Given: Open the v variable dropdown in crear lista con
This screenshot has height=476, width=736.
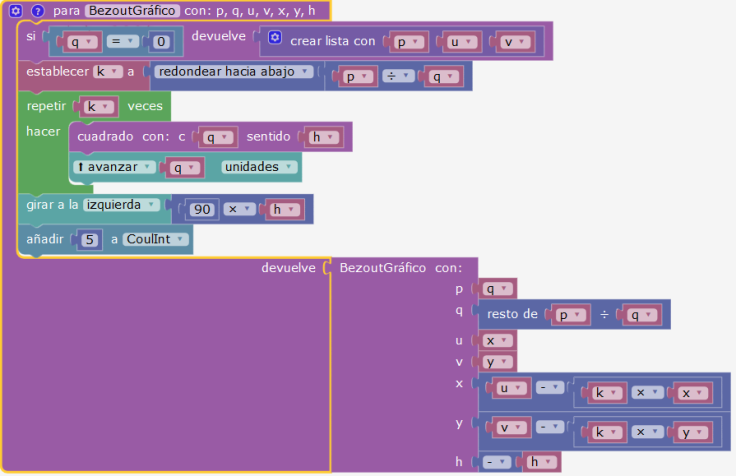Looking at the screenshot, I should point(517,42).
